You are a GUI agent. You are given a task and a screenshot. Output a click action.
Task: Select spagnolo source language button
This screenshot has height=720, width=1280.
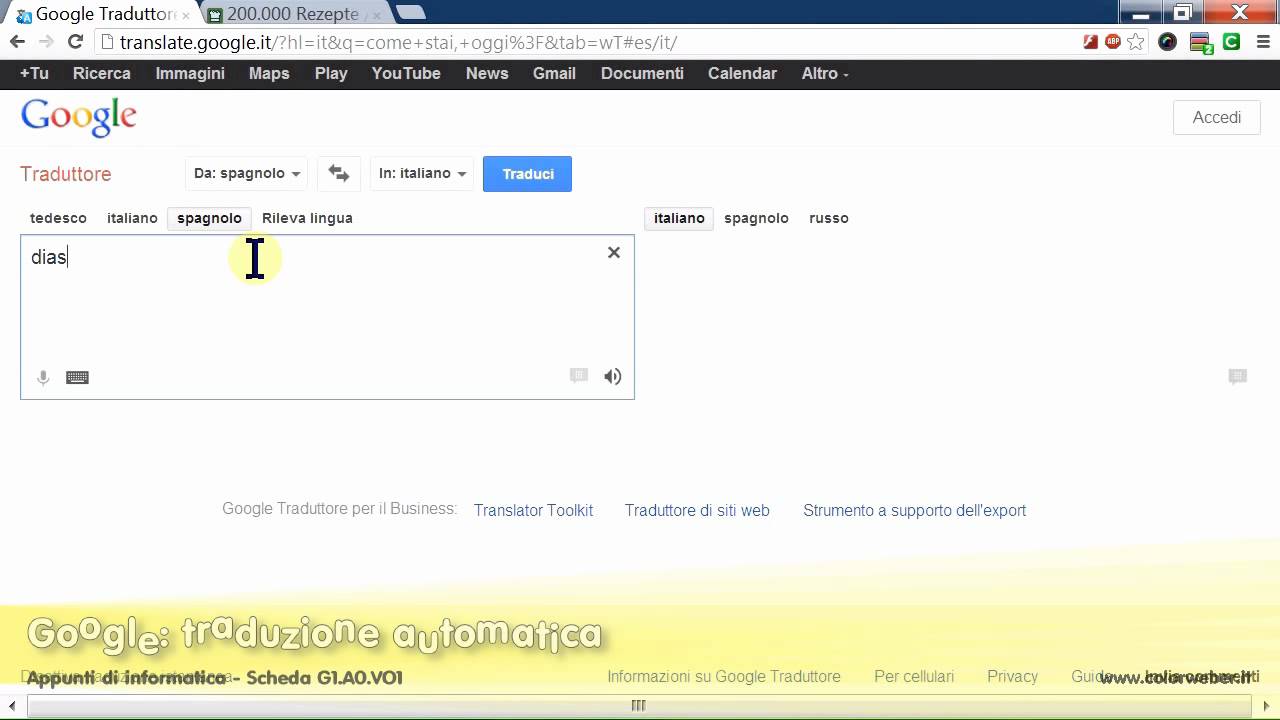click(x=209, y=218)
